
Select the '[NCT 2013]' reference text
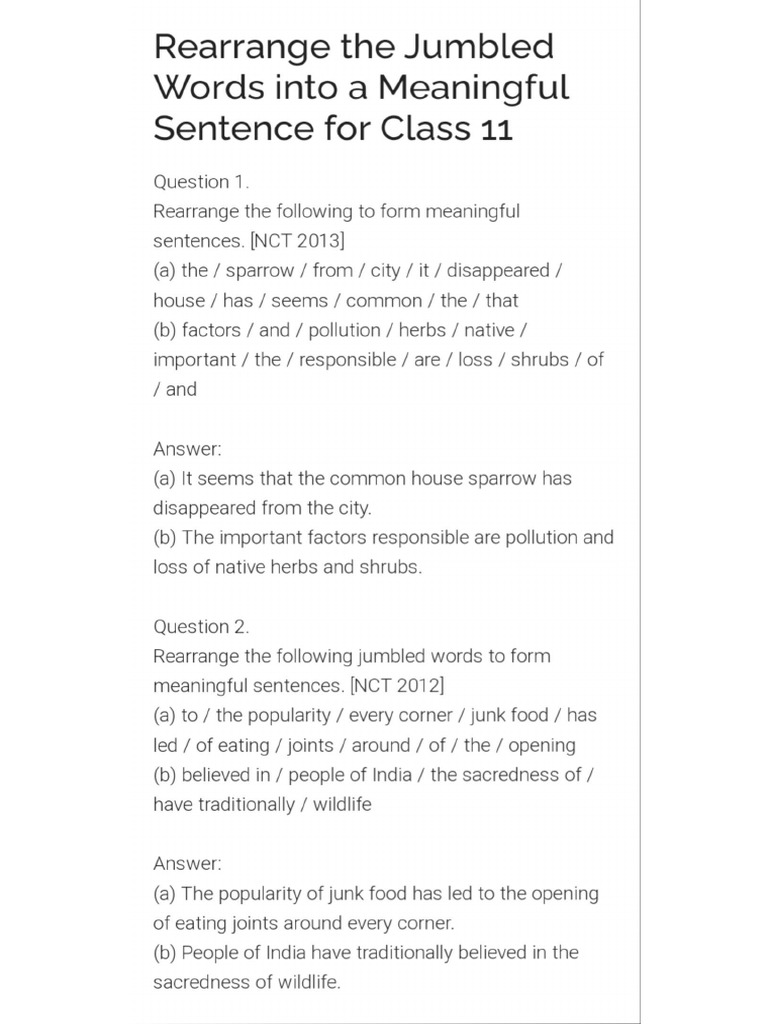click(x=301, y=241)
